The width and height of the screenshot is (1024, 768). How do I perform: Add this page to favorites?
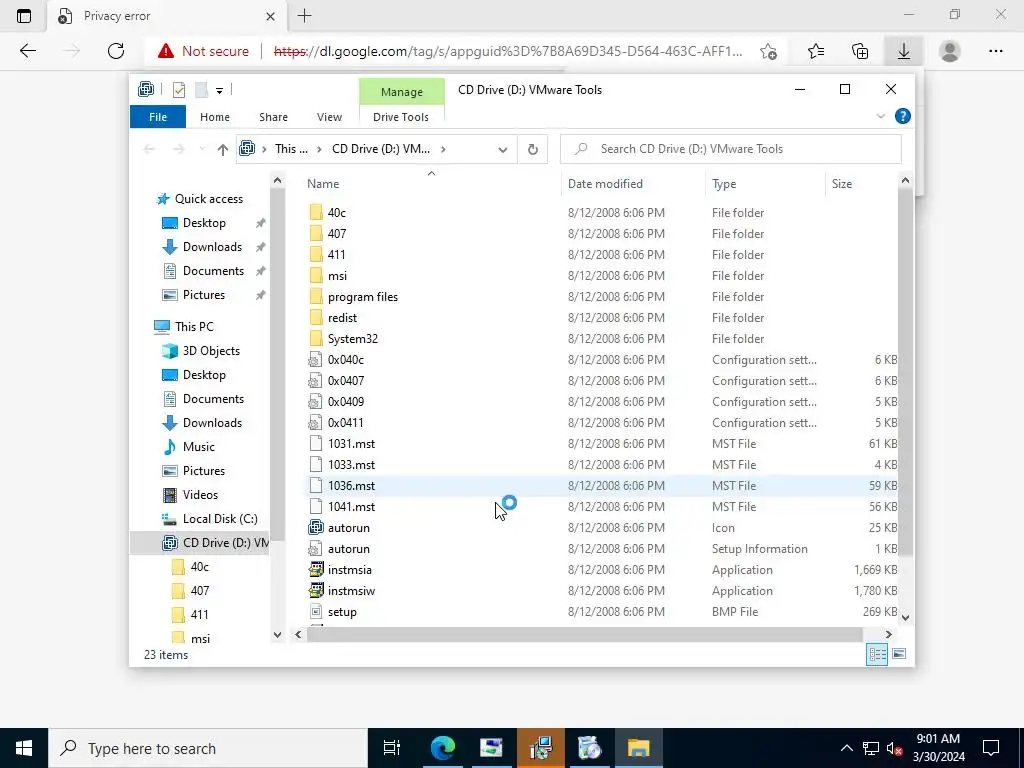click(769, 51)
